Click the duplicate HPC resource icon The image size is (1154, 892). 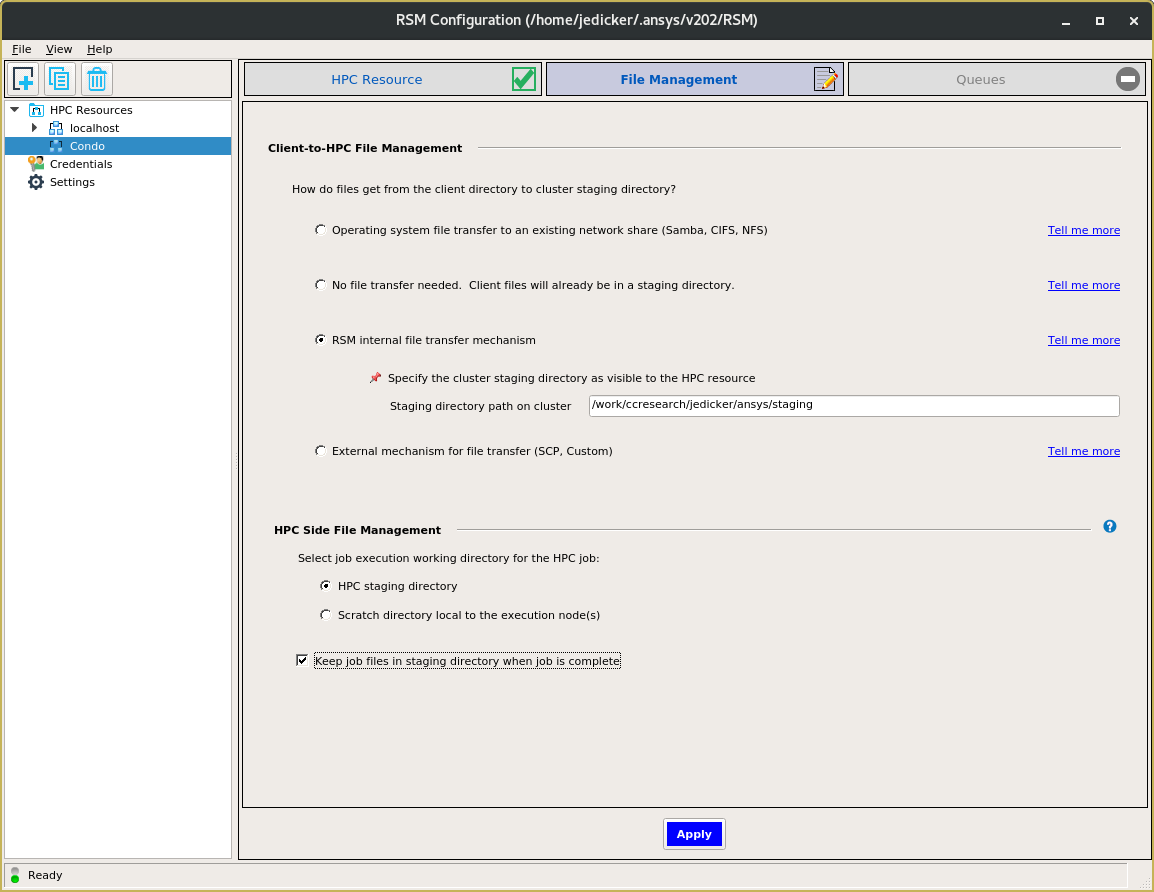pyautogui.click(x=60, y=79)
